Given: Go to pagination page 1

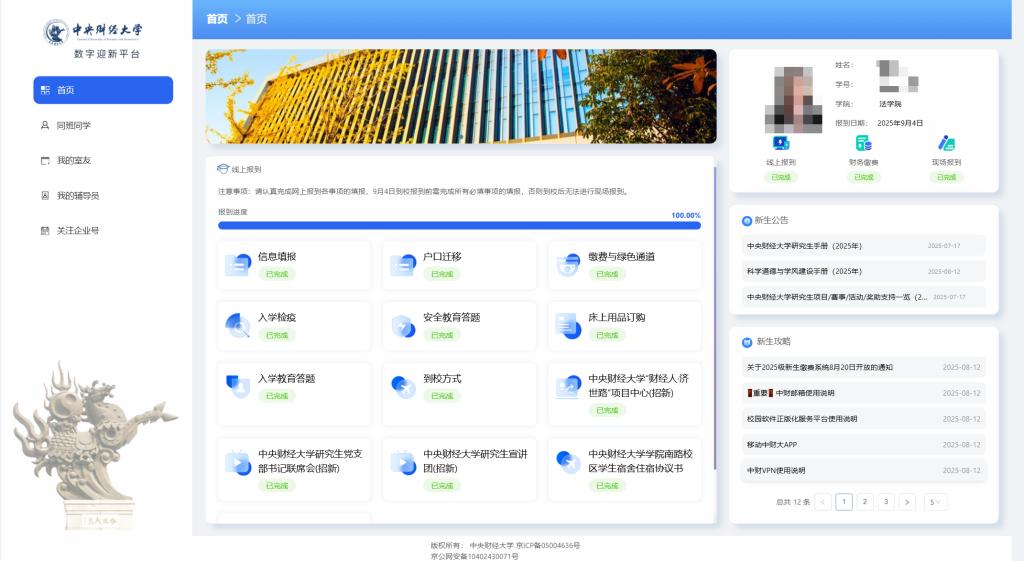Looking at the screenshot, I should (x=844, y=502).
